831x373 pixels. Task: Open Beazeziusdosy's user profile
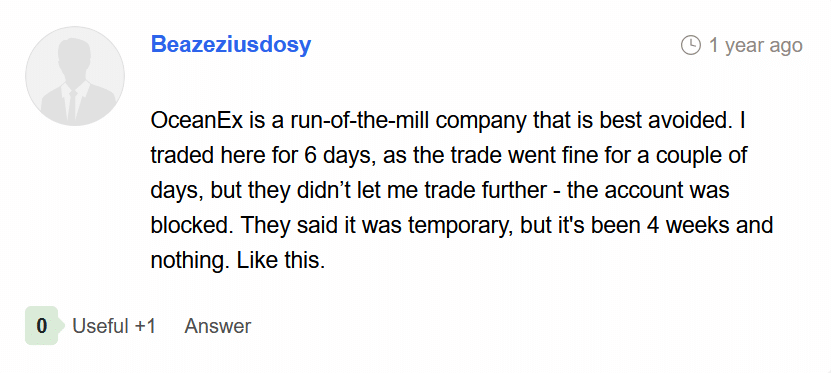(231, 45)
